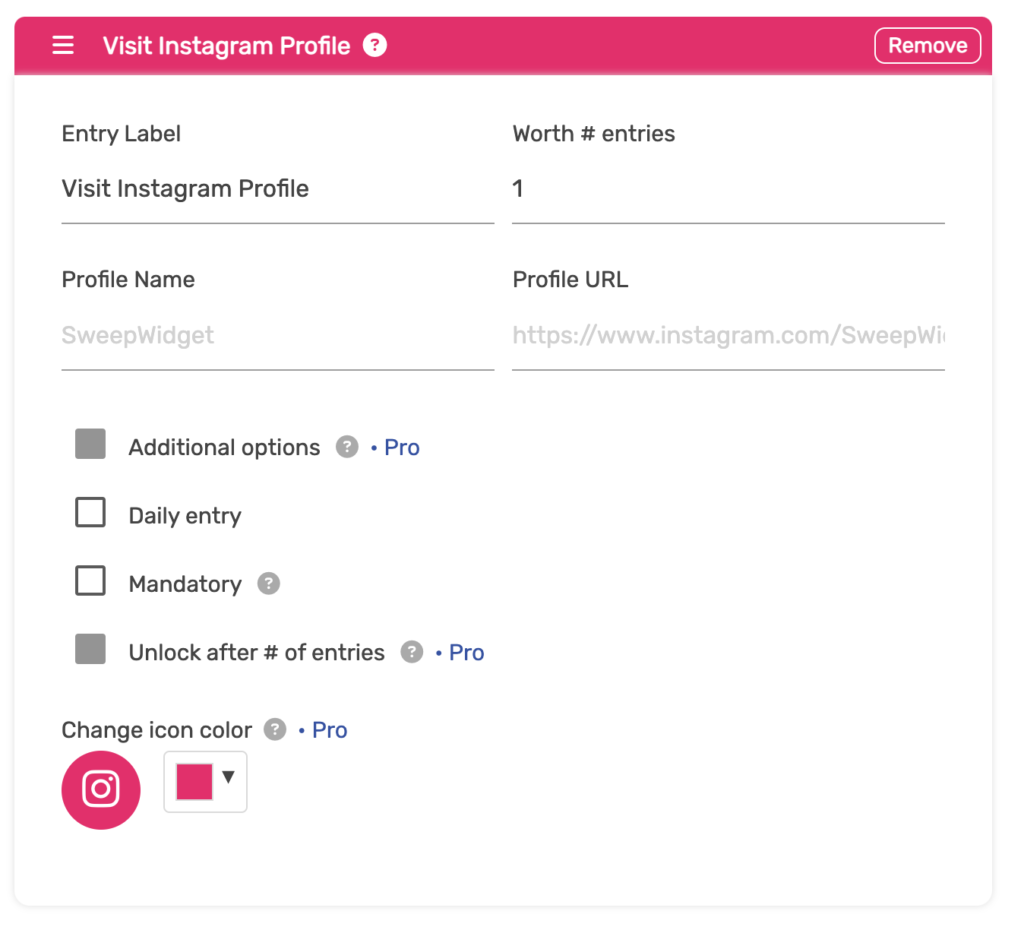
Task: Click the pink color swatch
Action: coord(195,781)
